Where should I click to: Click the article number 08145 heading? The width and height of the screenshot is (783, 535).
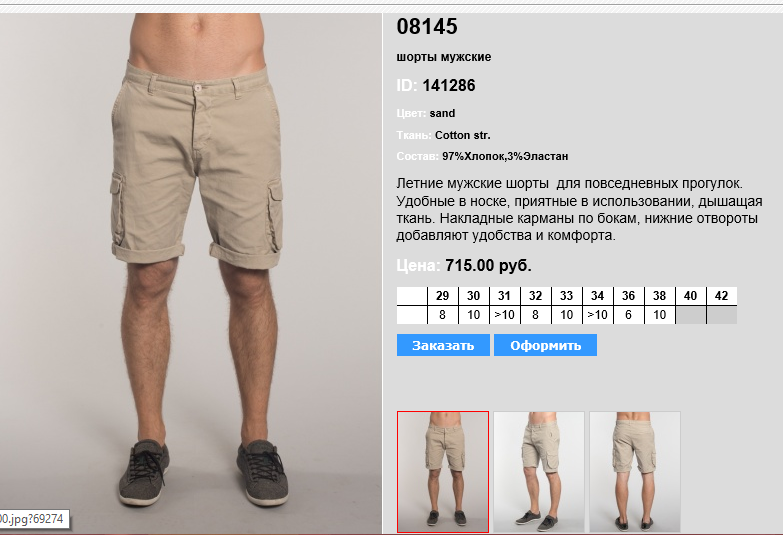[x=427, y=26]
